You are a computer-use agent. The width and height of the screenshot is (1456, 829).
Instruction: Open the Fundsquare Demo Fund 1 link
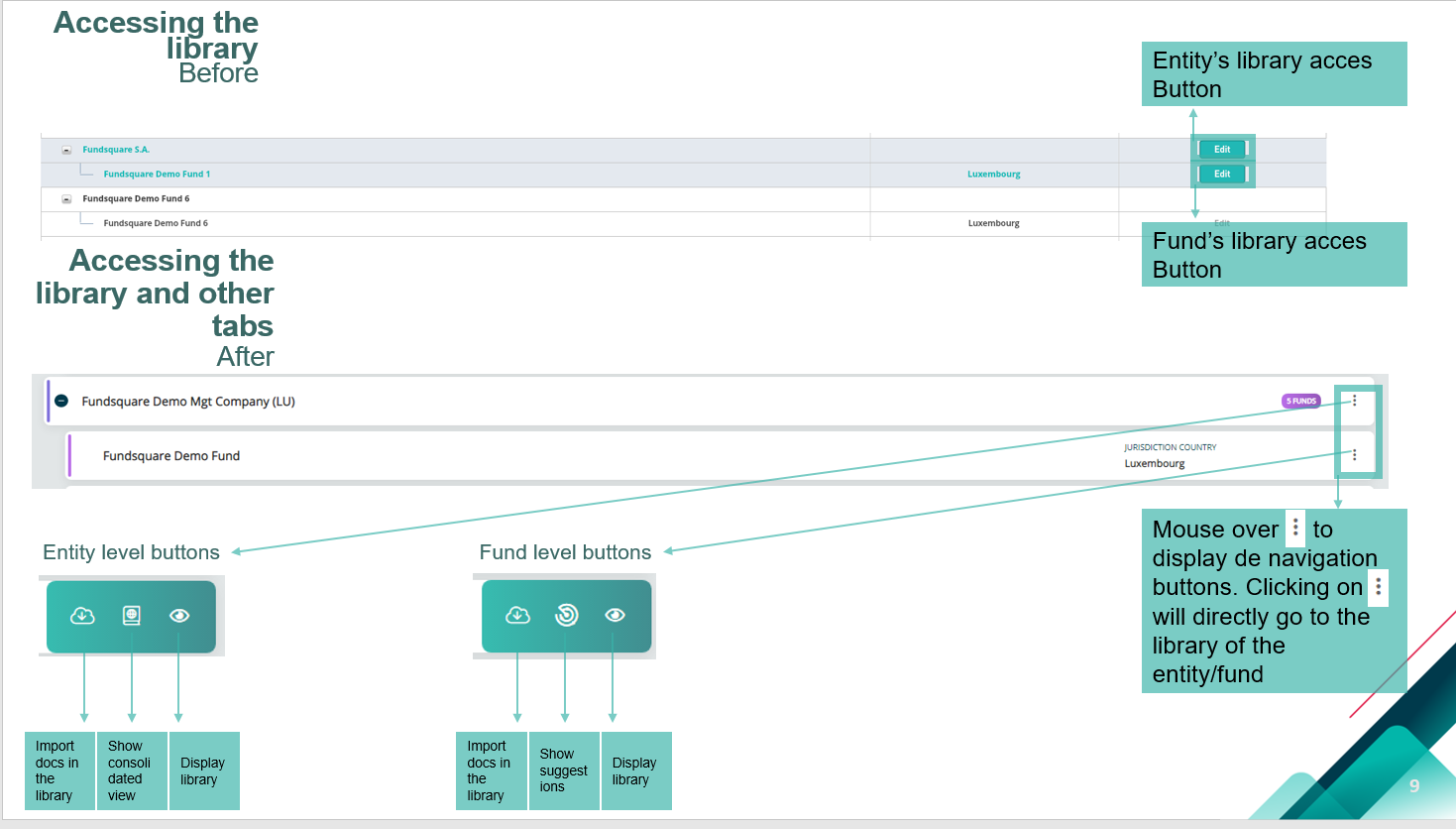(x=157, y=175)
